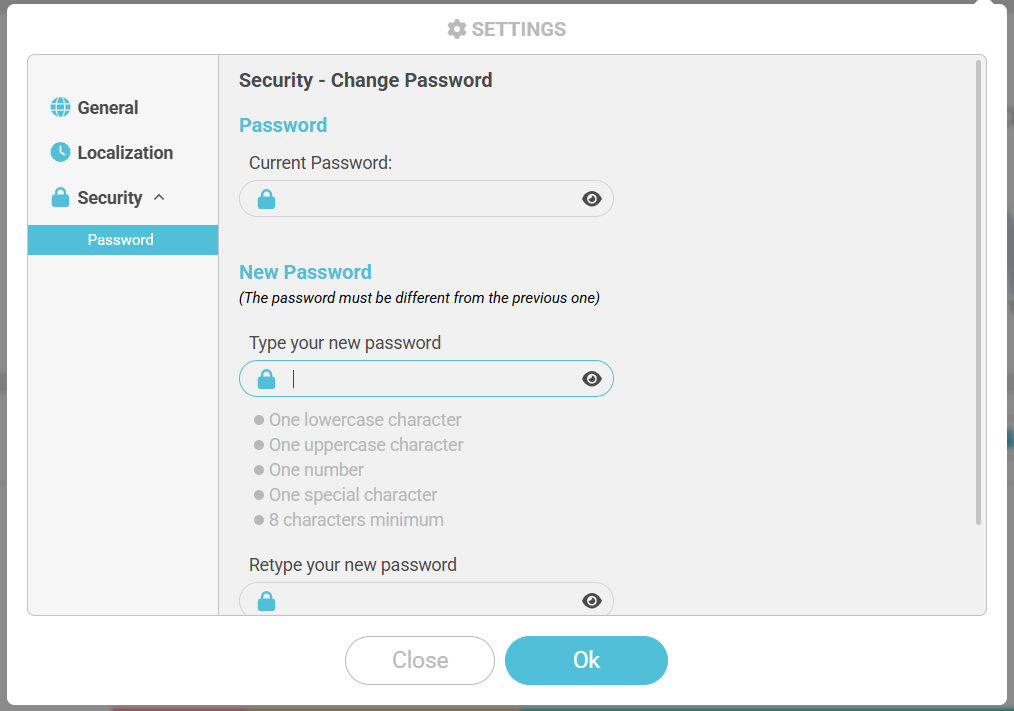Show the current password with eye icon

[592, 199]
